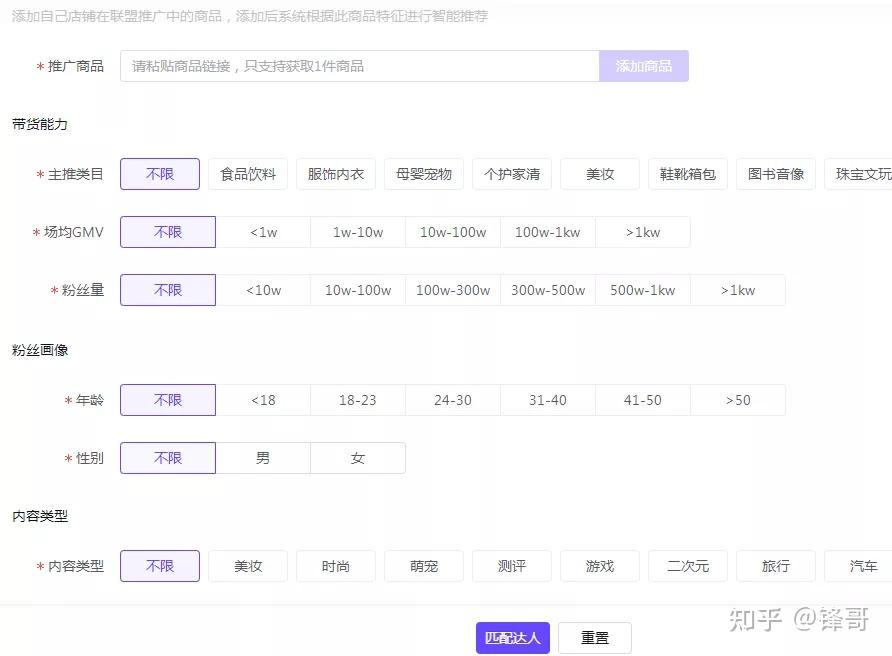The height and width of the screenshot is (656, 892).
Task: Choose 汽车 content type
Action: tap(859, 566)
